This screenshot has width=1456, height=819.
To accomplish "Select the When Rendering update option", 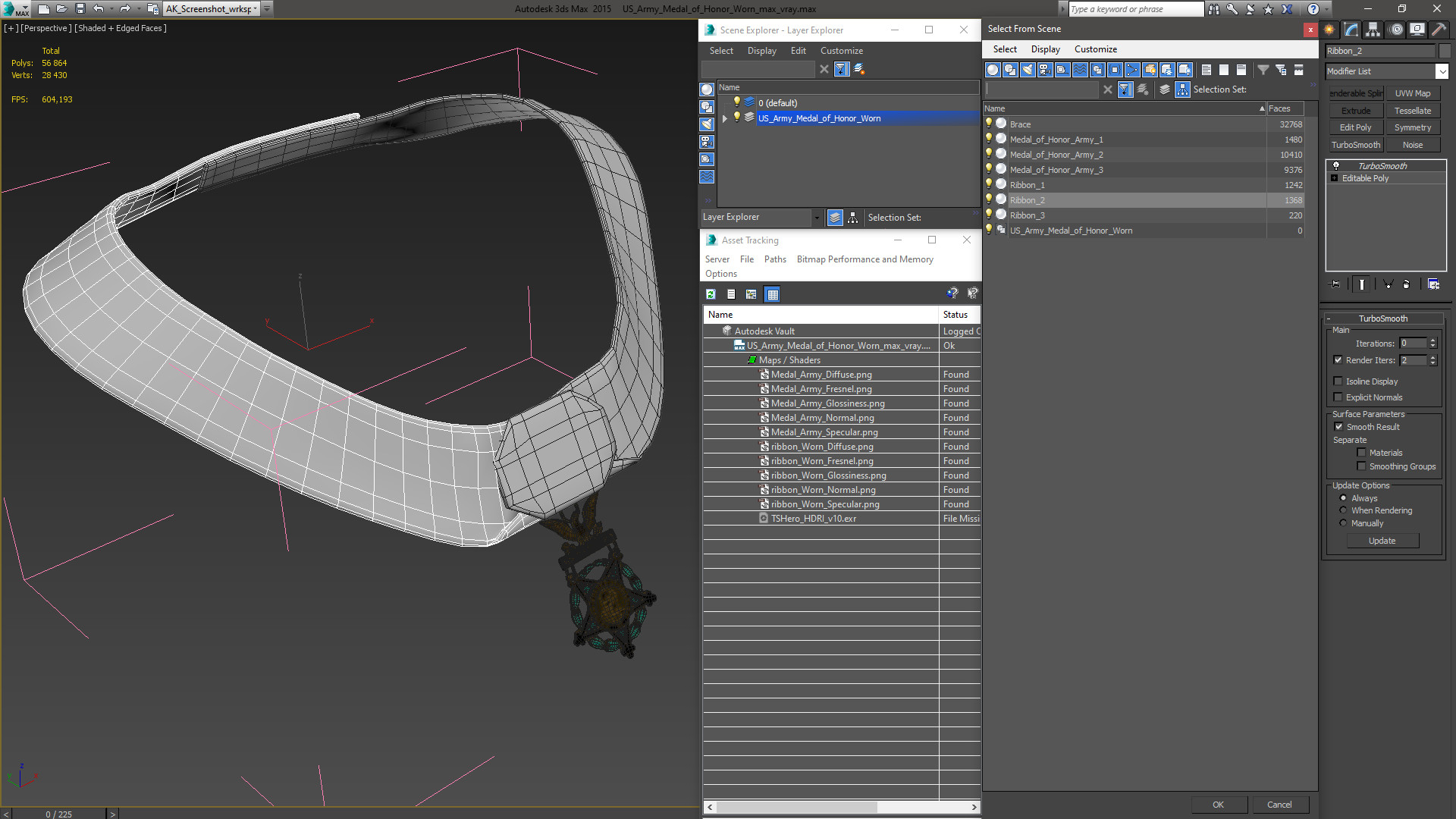I will coord(1344,510).
